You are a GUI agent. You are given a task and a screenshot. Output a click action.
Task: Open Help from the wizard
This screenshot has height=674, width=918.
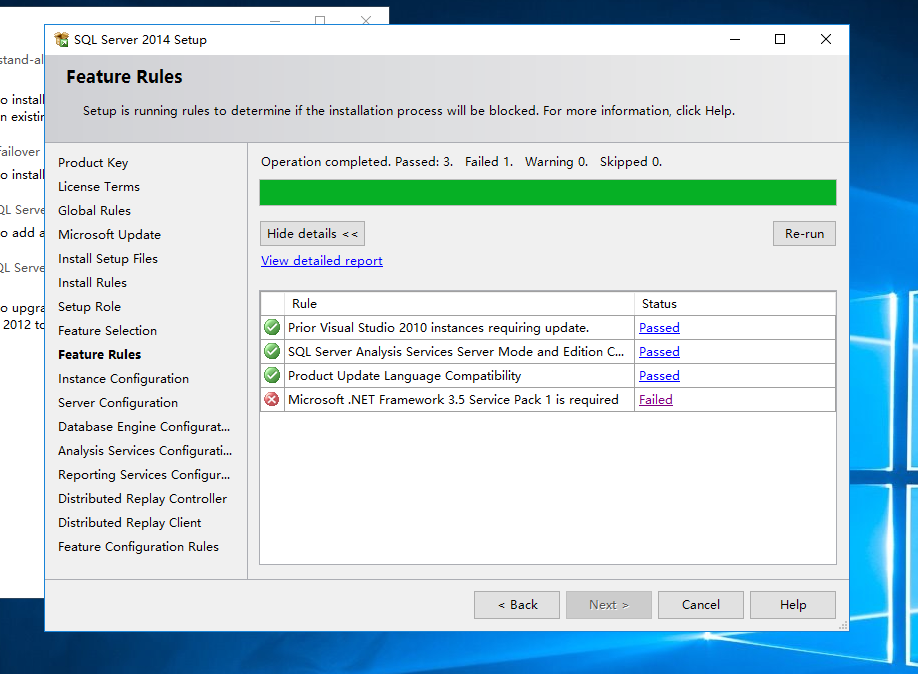point(792,604)
